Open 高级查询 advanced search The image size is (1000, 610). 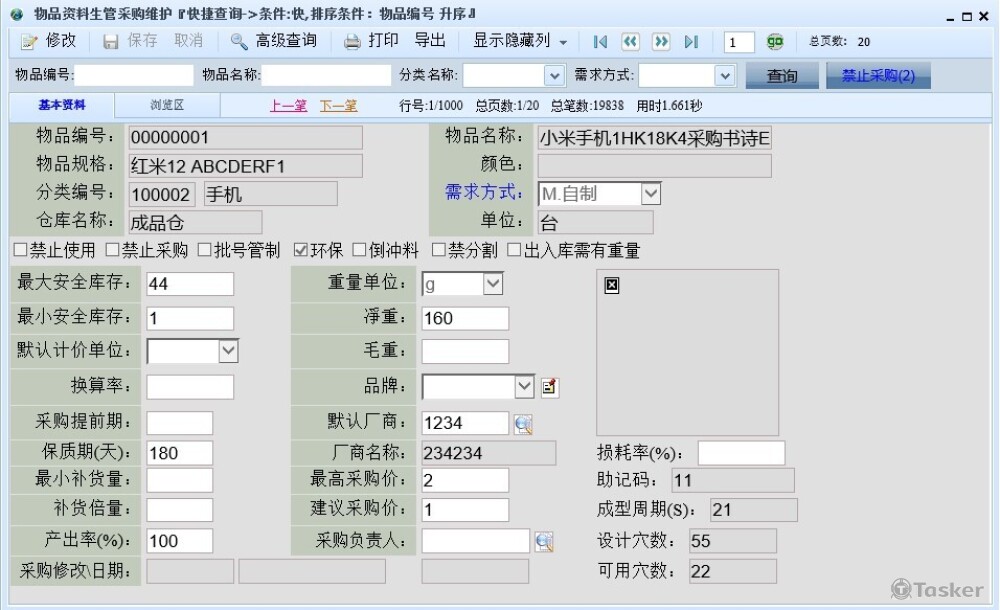click(x=273, y=41)
